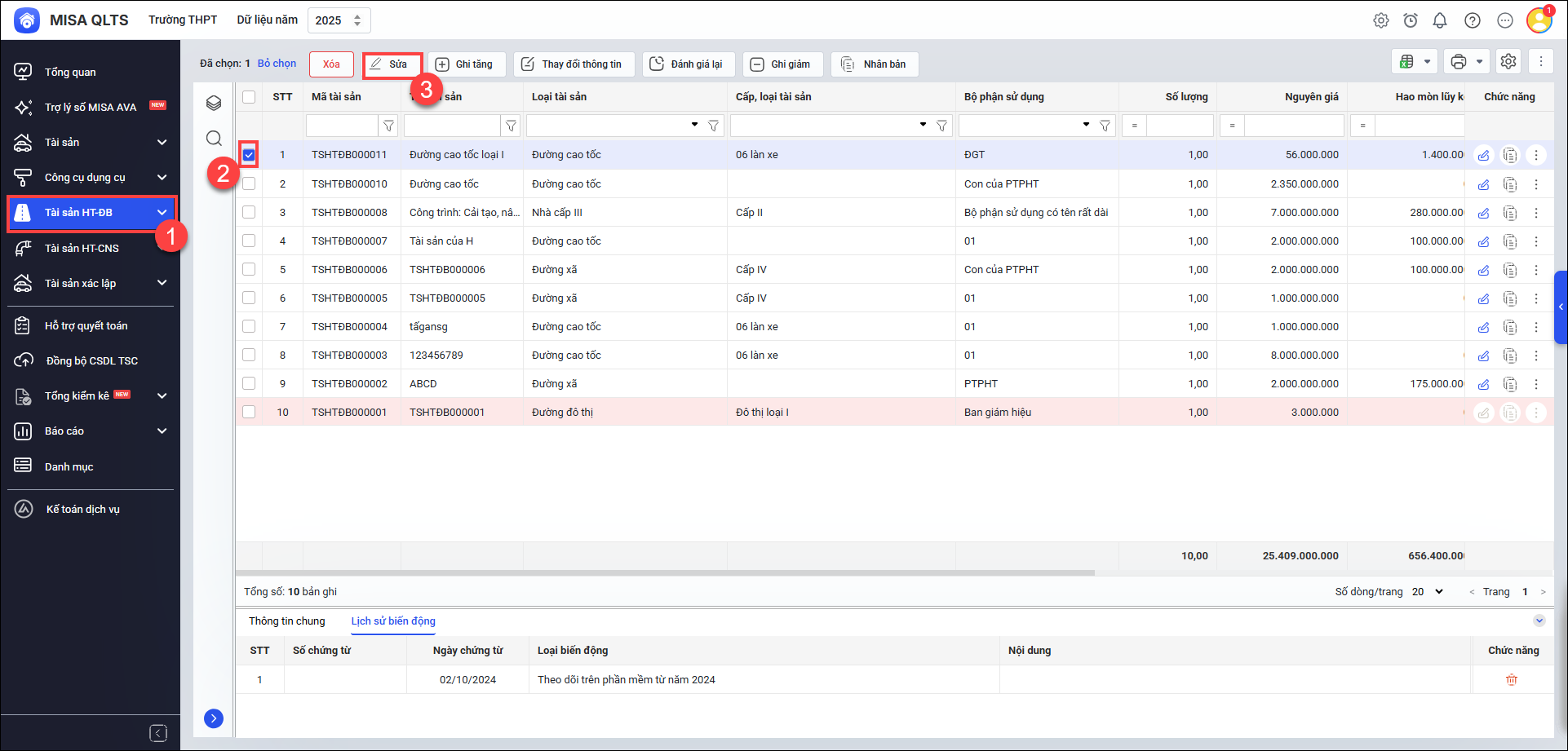Screen dimensions: 1568x751
Task: Click the red delete icon in history row
Action: [1512, 679]
